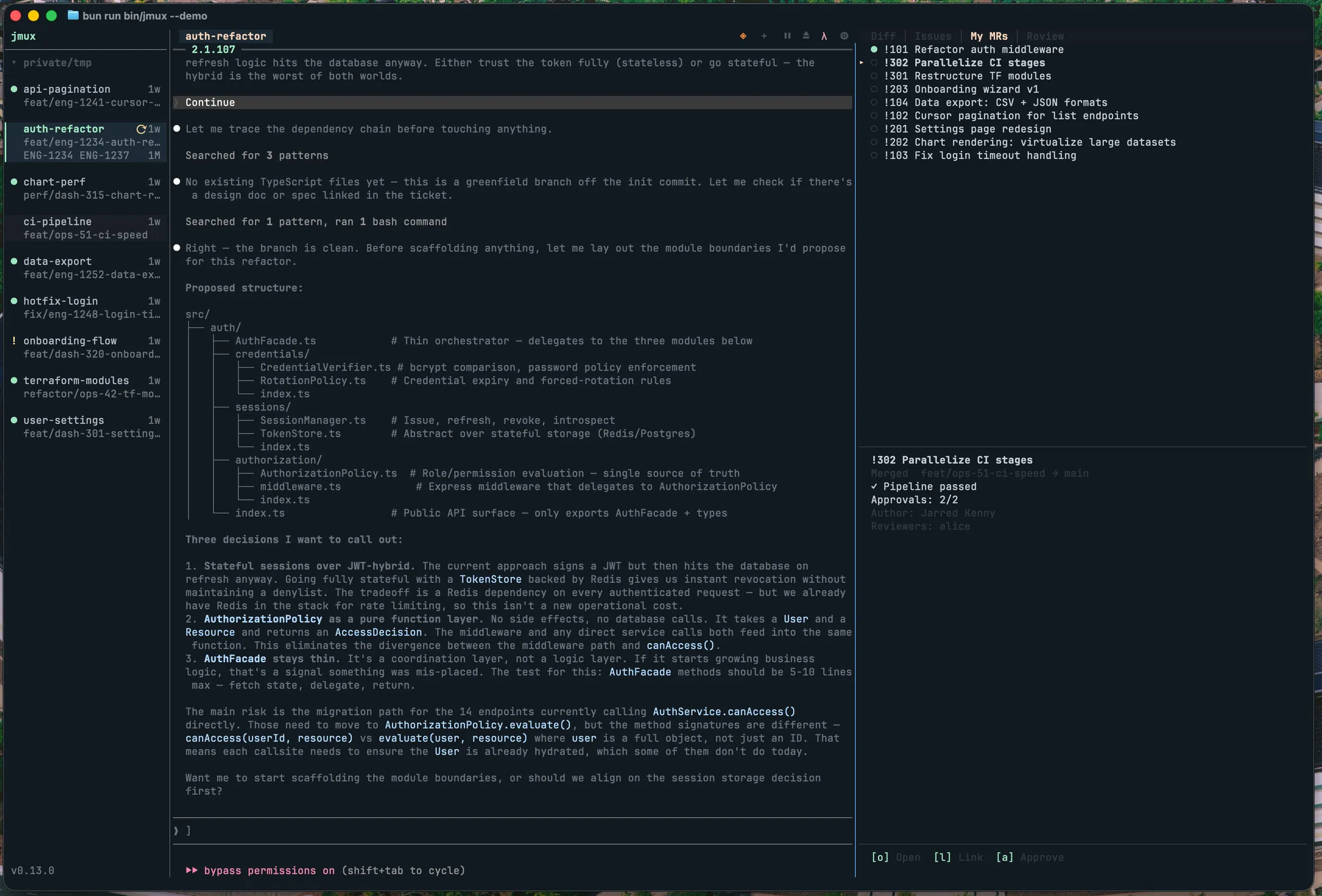Viewport: 1322px width, 896px height.
Task: Select the onboarding-flow session
Action: 85,347
